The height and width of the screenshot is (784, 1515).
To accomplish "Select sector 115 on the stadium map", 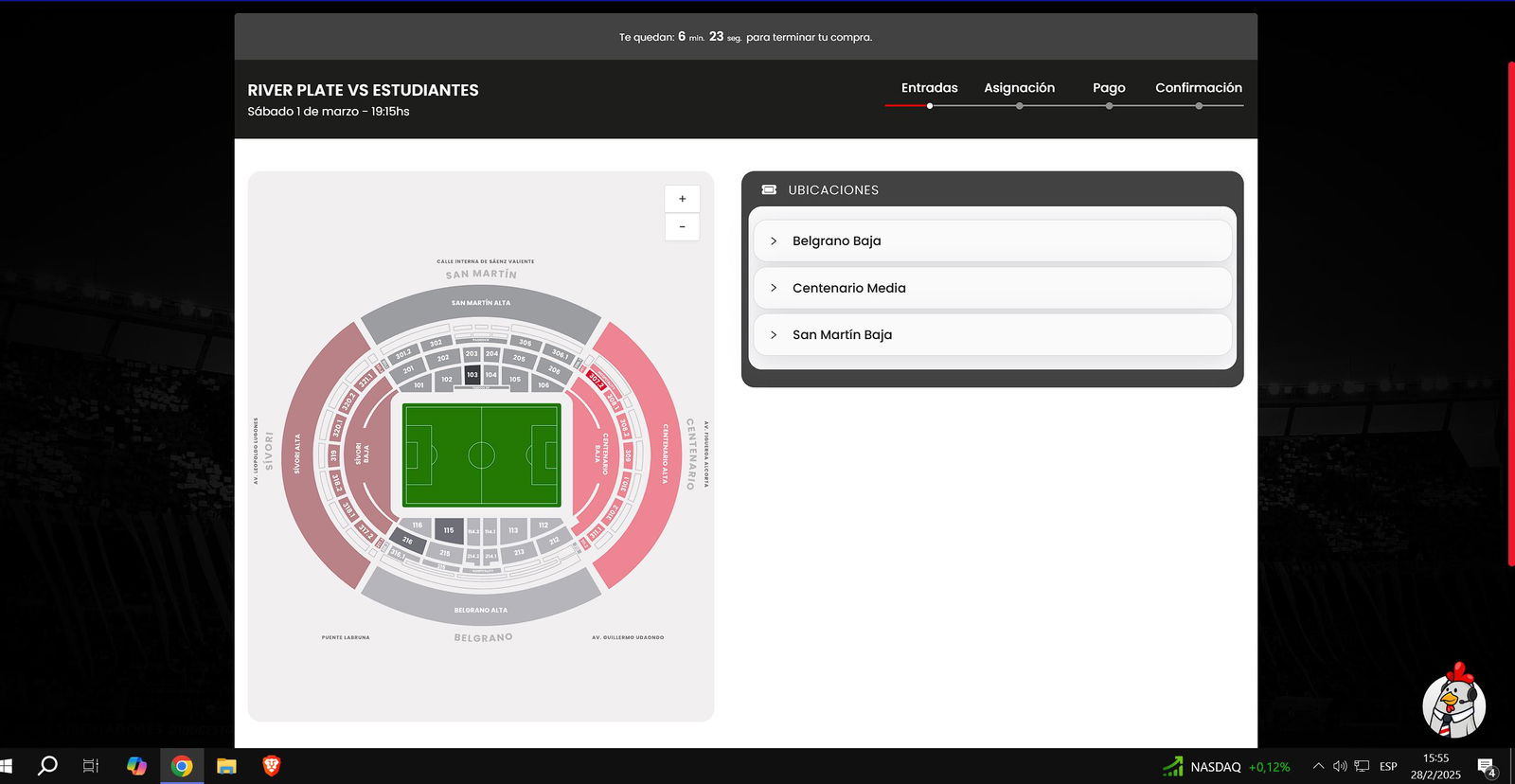I will pyautogui.click(x=449, y=530).
